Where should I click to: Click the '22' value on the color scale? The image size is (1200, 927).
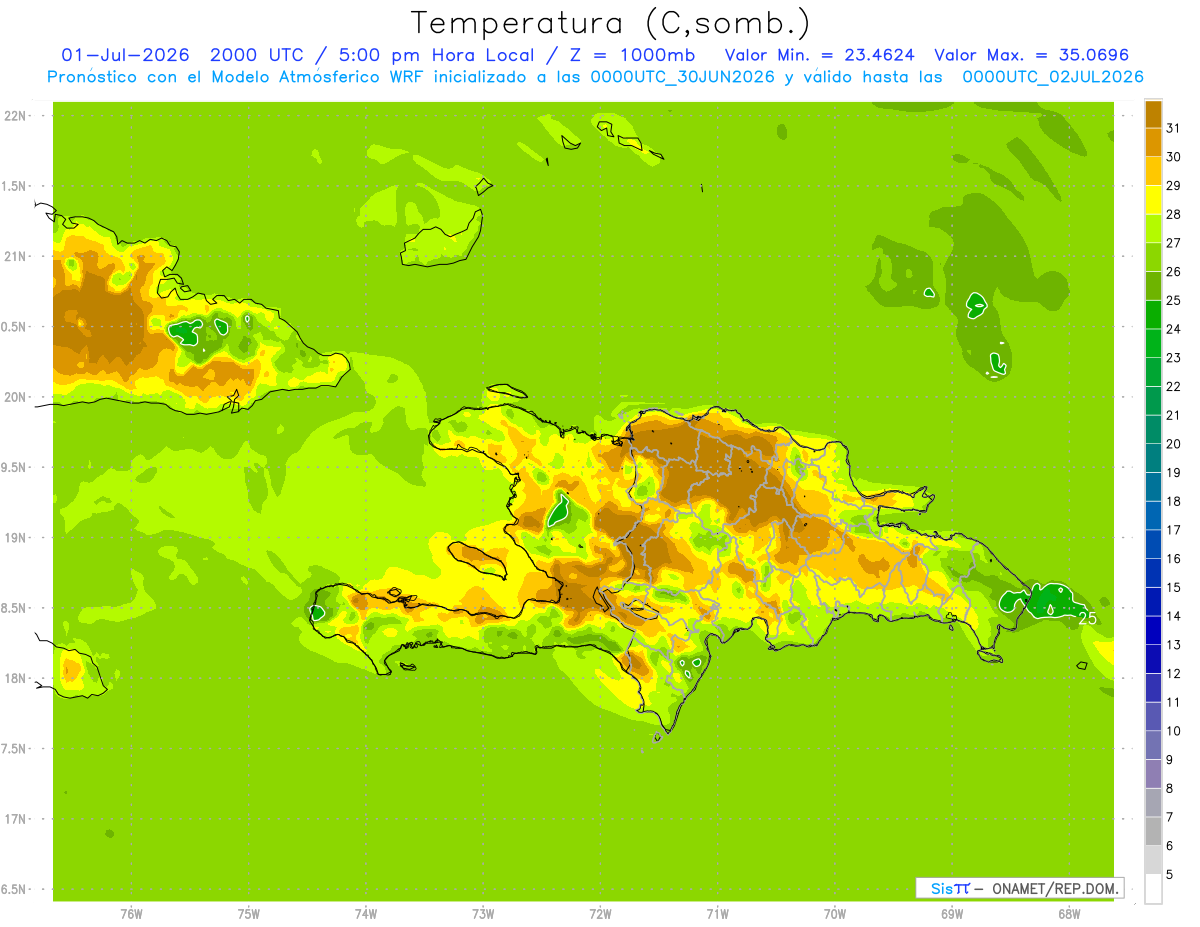[1173, 386]
